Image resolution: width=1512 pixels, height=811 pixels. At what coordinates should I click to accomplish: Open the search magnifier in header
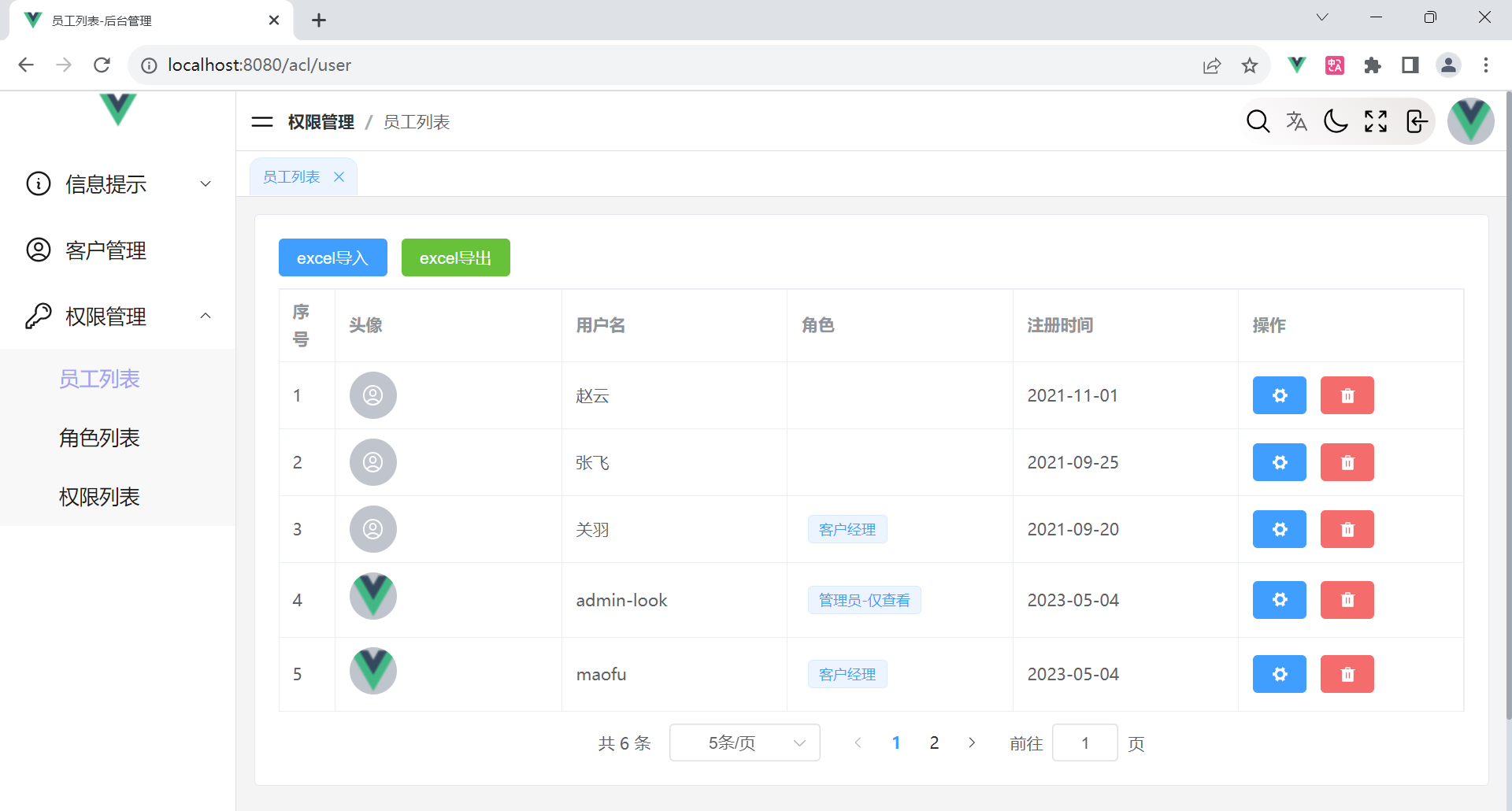pos(1258,121)
